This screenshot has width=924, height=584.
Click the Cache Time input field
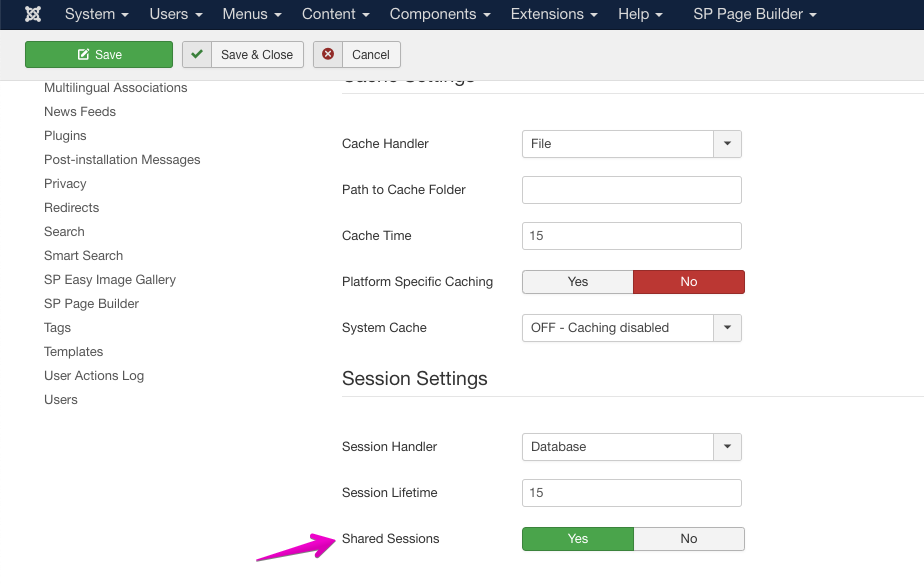(631, 236)
